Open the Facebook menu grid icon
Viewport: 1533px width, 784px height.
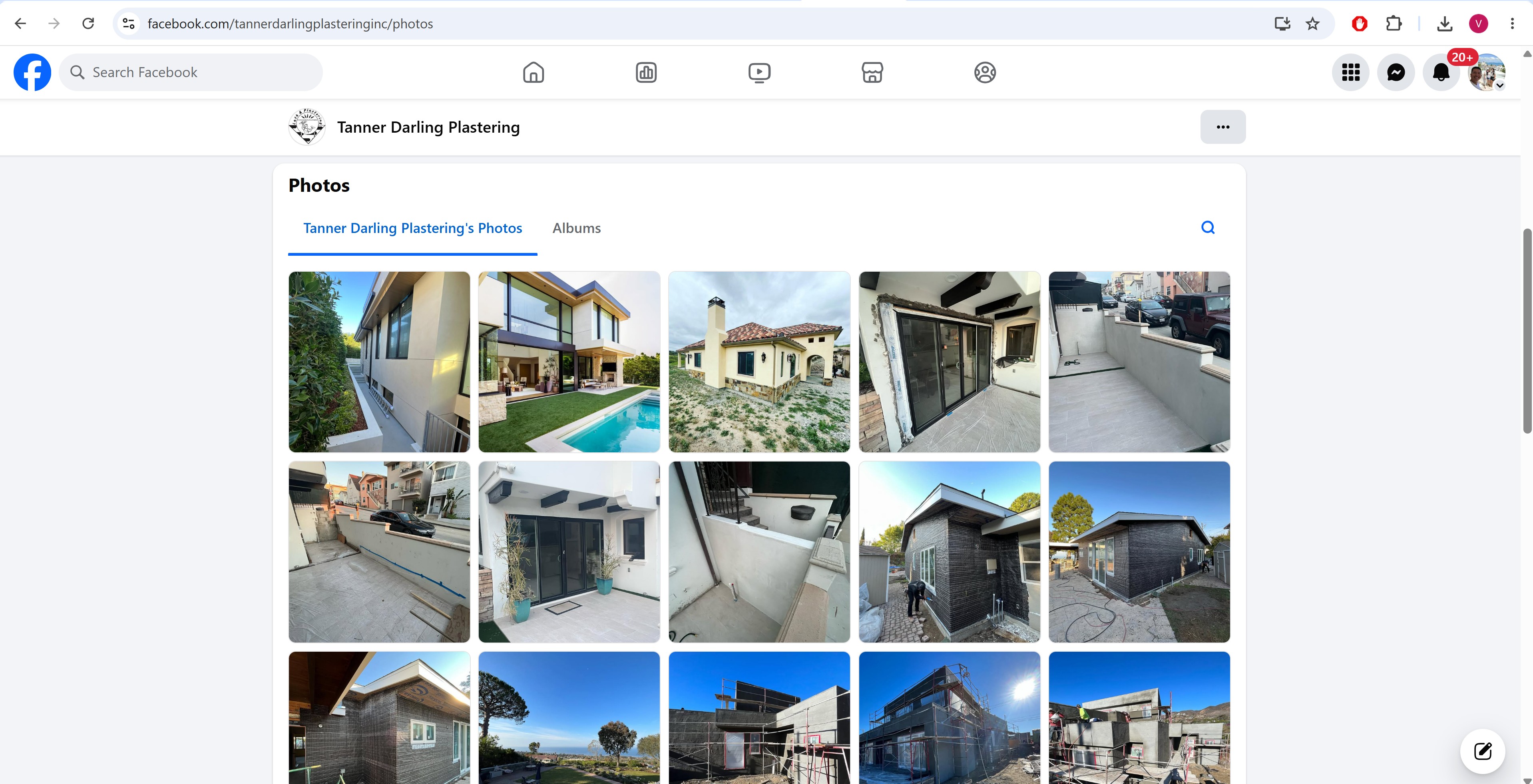[1351, 73]
